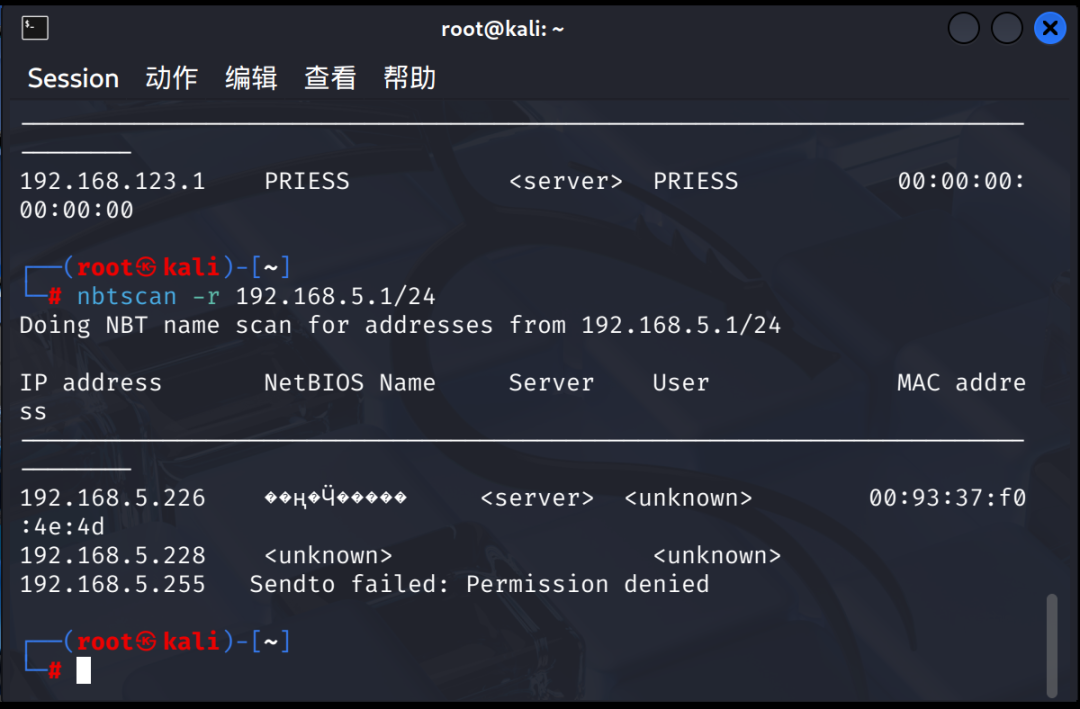Click the skull icon in the nbtscan prompt line
Image resolution: width=1080 pixels, height=709 pixels.
pos(145,267)
